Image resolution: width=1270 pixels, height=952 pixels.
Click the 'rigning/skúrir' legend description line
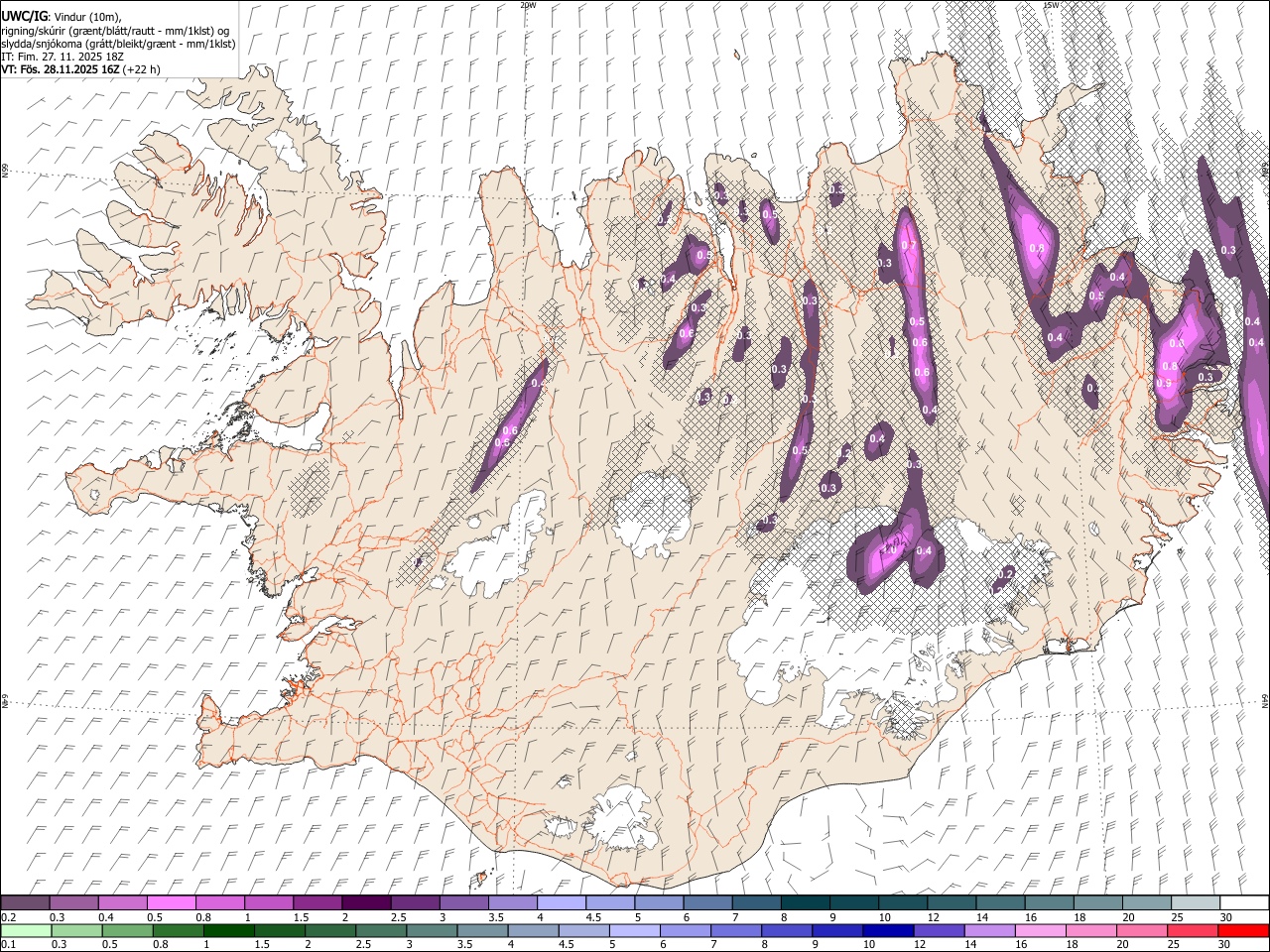(x=115, y=31)
